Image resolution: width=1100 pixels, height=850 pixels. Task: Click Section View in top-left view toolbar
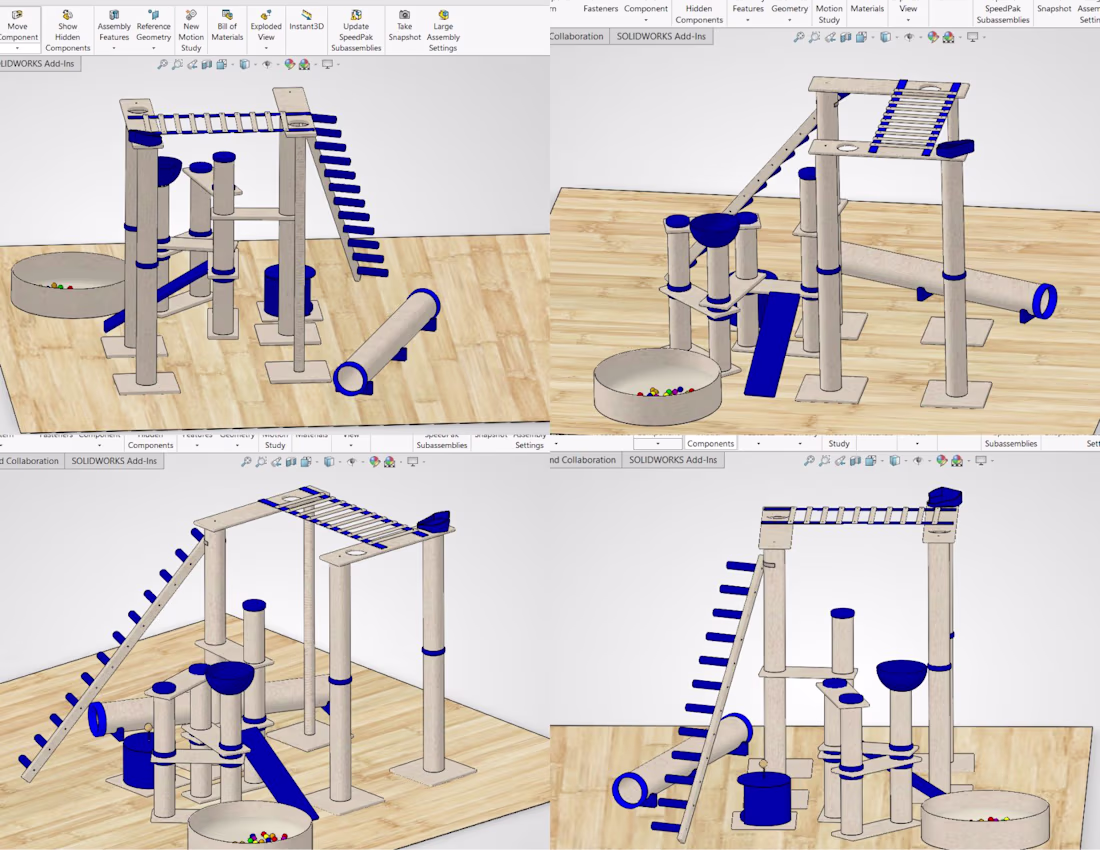(207, 65)
